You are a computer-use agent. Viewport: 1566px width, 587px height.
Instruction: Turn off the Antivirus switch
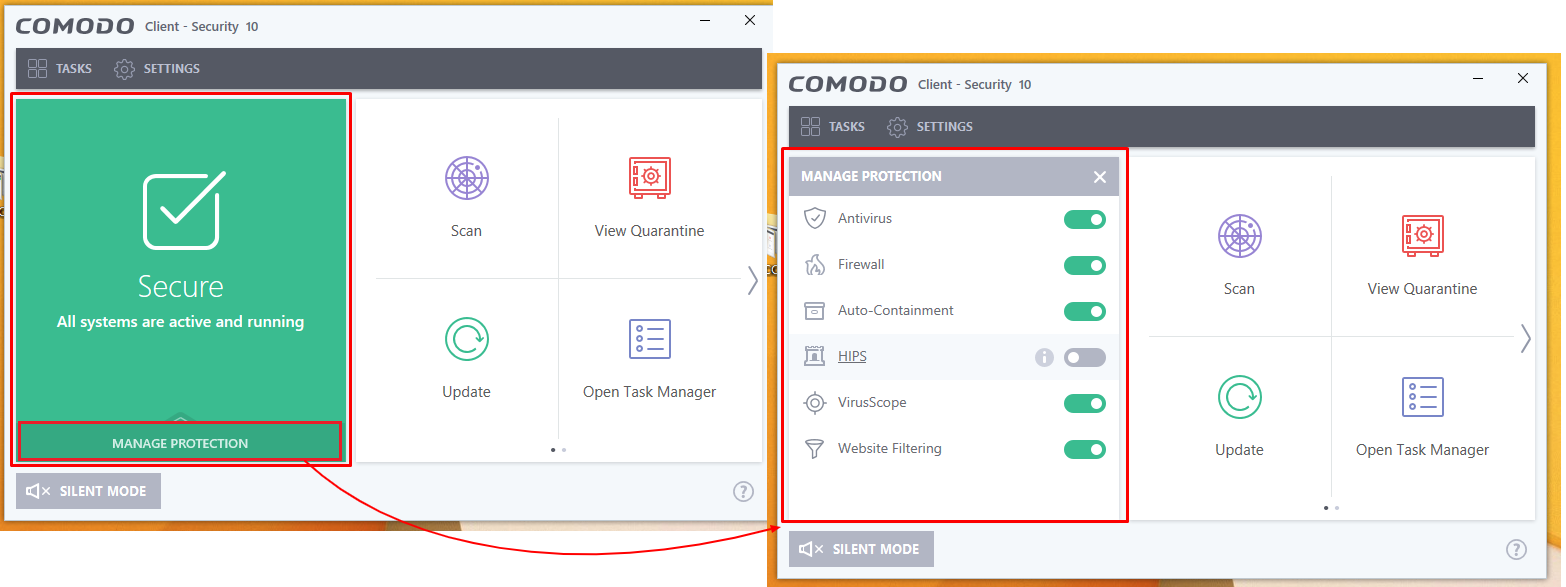pos(1085,219)
